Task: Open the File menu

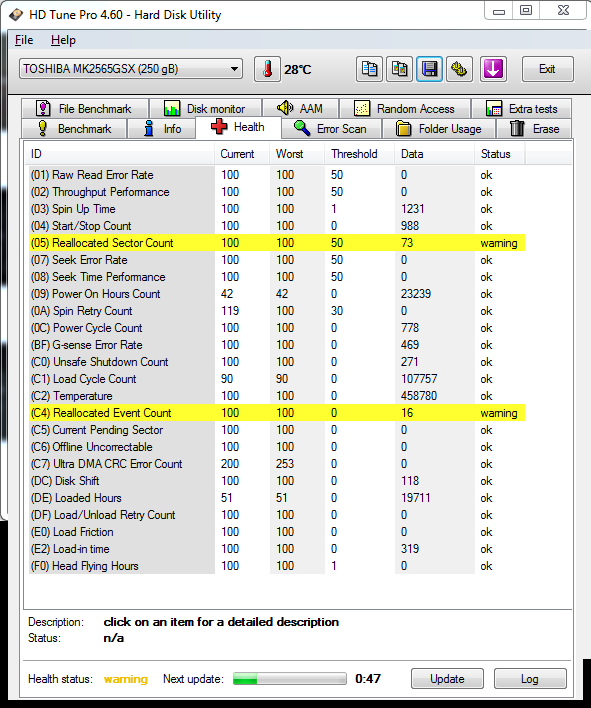Action: pyautogui.click(x=24, y=40)
